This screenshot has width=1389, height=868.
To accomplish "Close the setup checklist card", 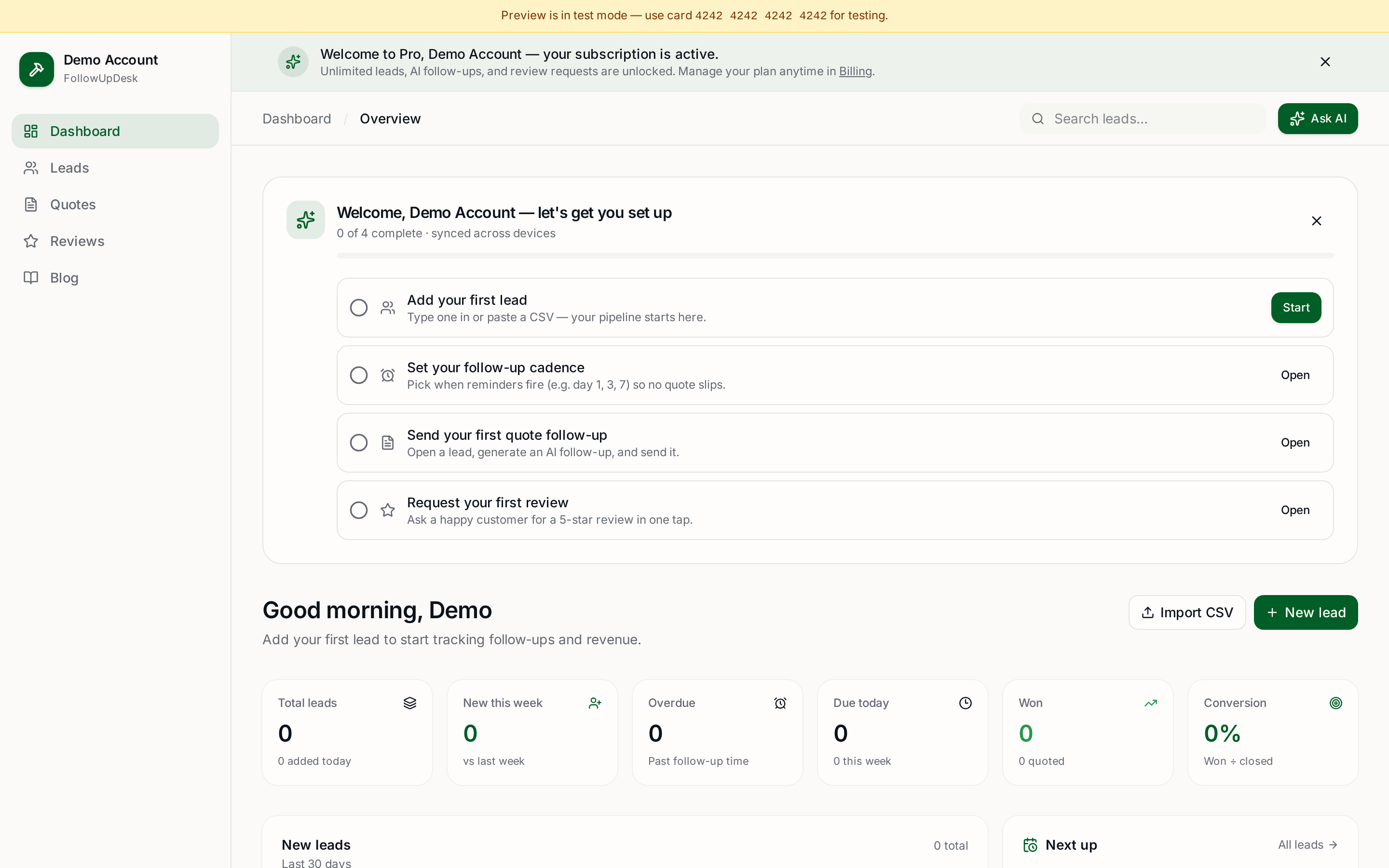I will pyautogui.click(x=1316, y=221).
